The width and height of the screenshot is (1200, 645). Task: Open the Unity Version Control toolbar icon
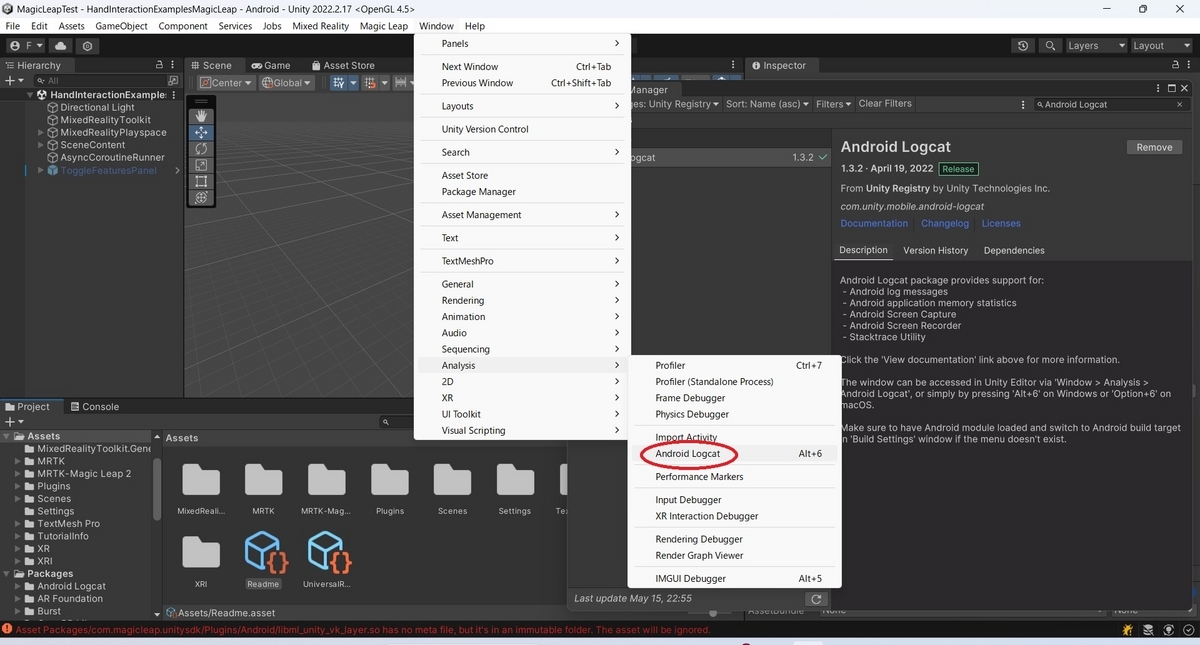click(x=88, y=46)
